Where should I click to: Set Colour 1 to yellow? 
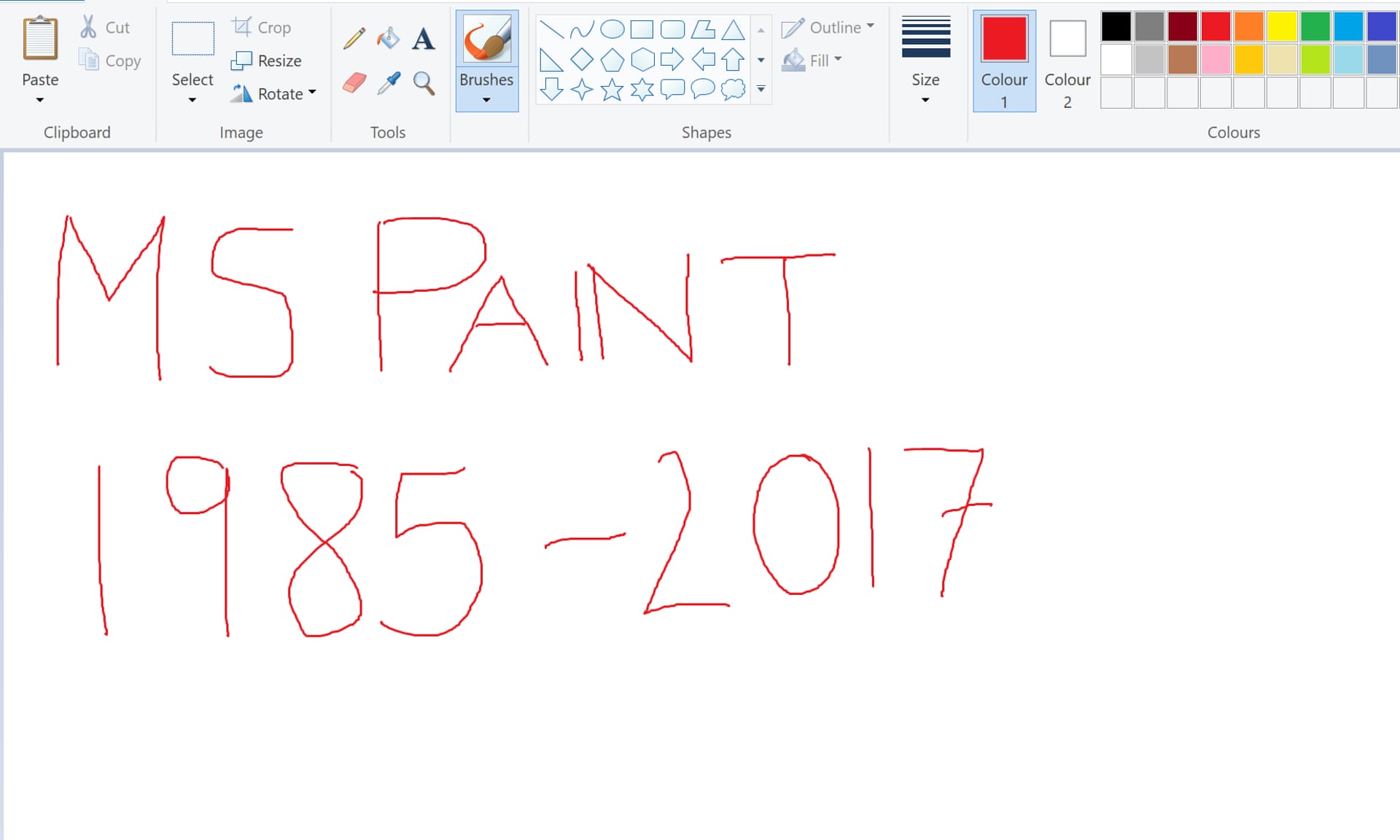tap(1281, 26)
